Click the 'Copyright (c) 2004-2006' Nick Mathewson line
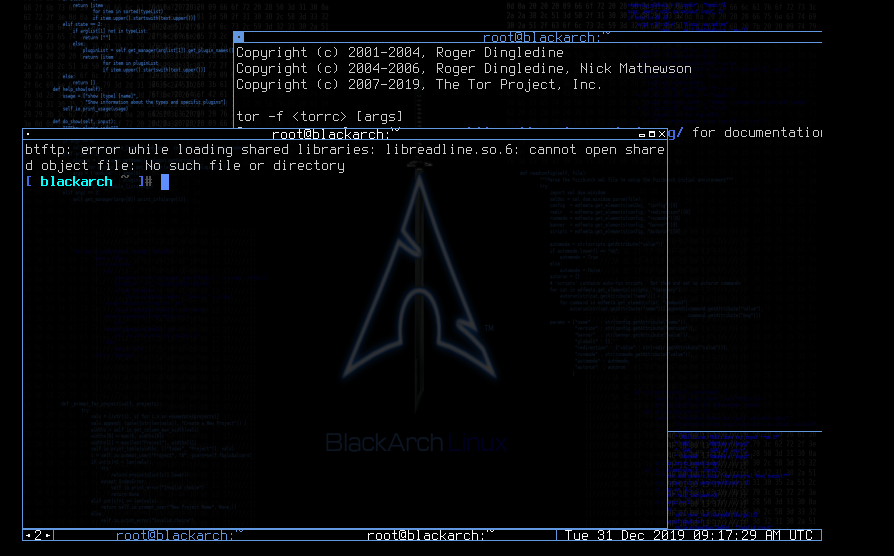 tap(464, 69)
